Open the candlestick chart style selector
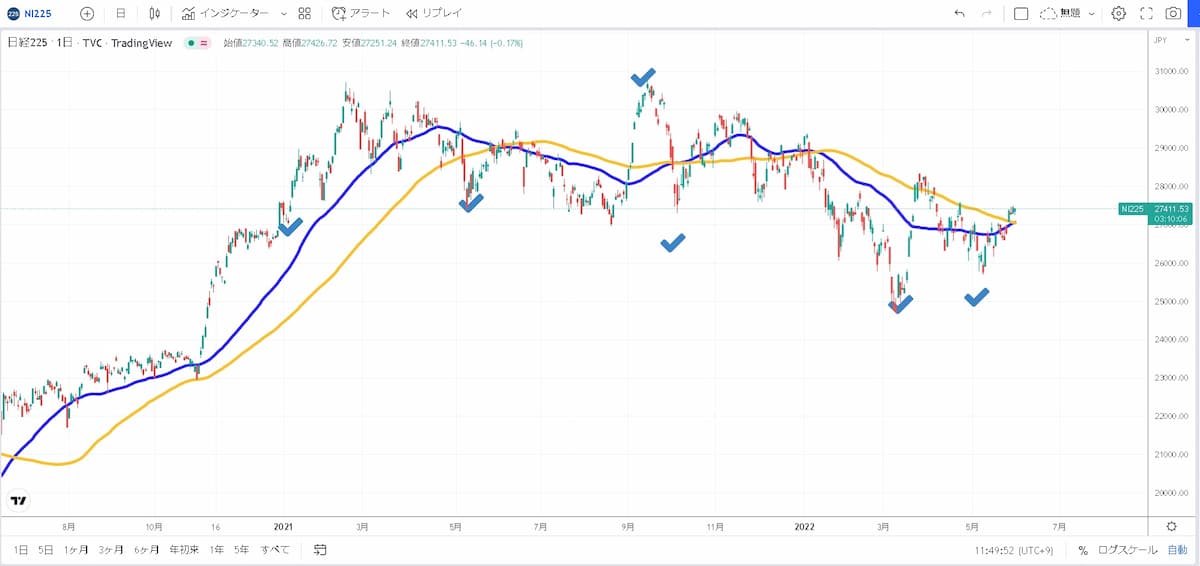This screenshot has height=566, width=1200. tap(154, 14)
